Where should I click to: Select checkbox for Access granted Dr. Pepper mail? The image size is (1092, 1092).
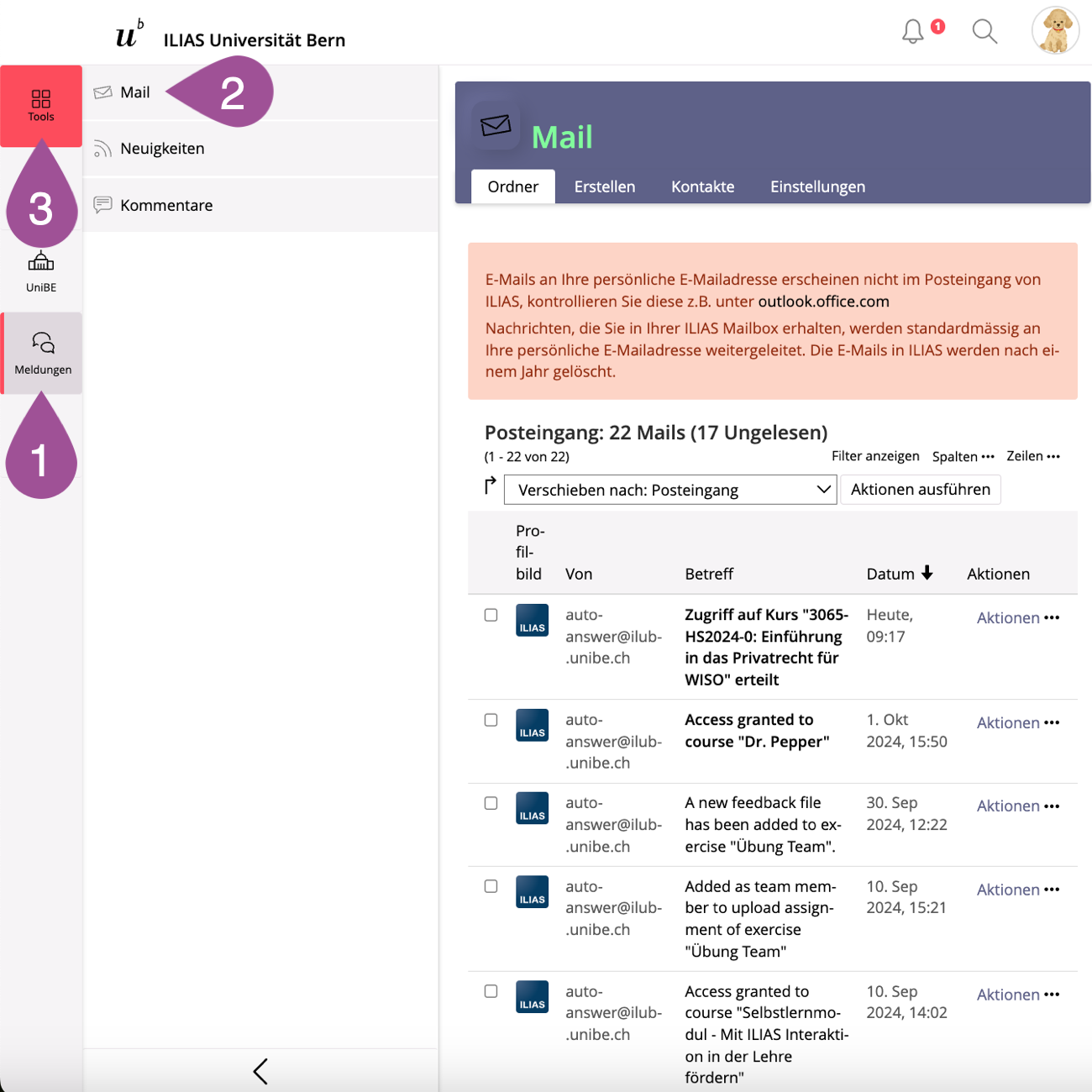tap(491, 720)
